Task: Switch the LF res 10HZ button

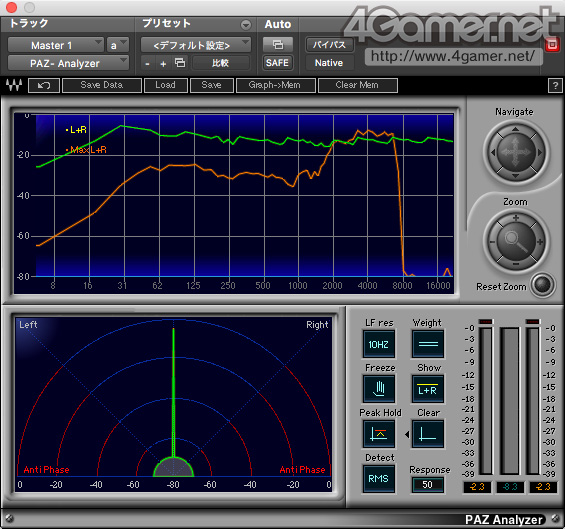Action: tap(379, 344)
